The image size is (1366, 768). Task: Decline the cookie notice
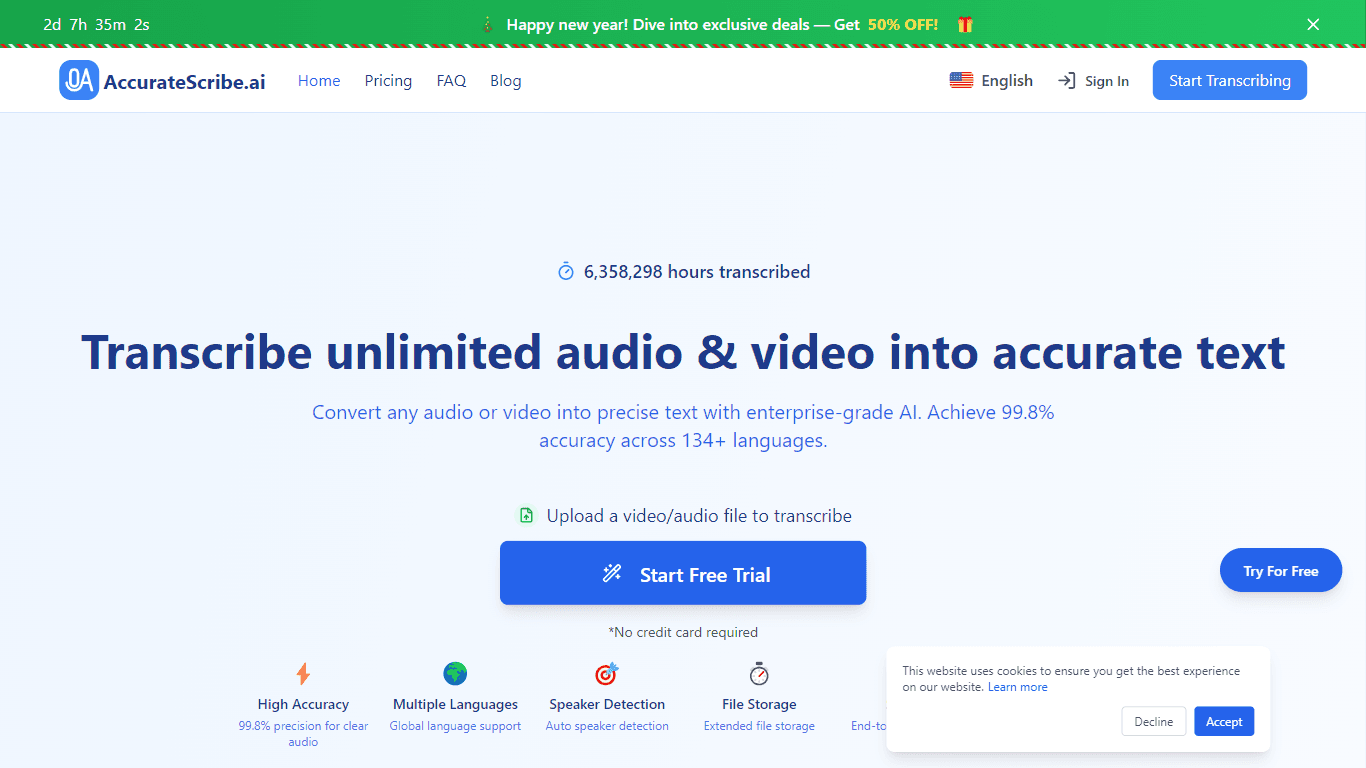point(1154,721)
